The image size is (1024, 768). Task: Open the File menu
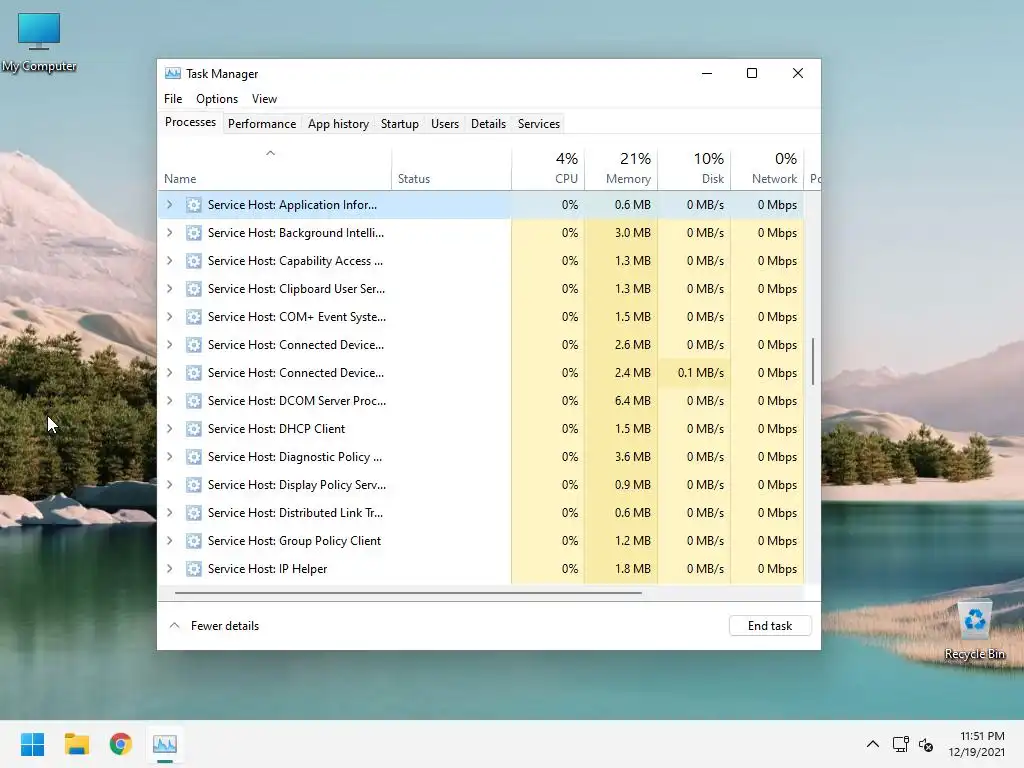pyautogui.click(x=173, y=99)
